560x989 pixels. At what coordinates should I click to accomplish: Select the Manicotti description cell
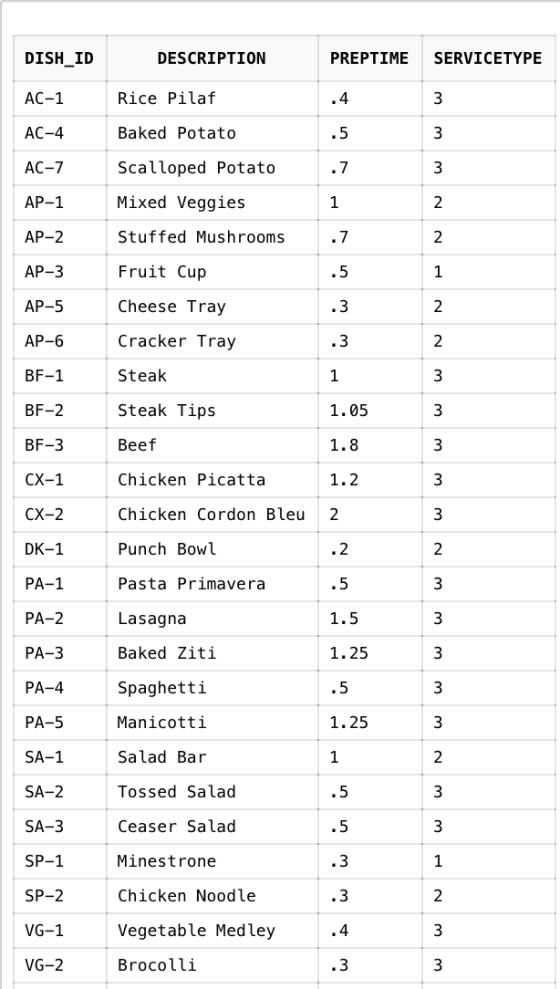click(x=212, y=723)
